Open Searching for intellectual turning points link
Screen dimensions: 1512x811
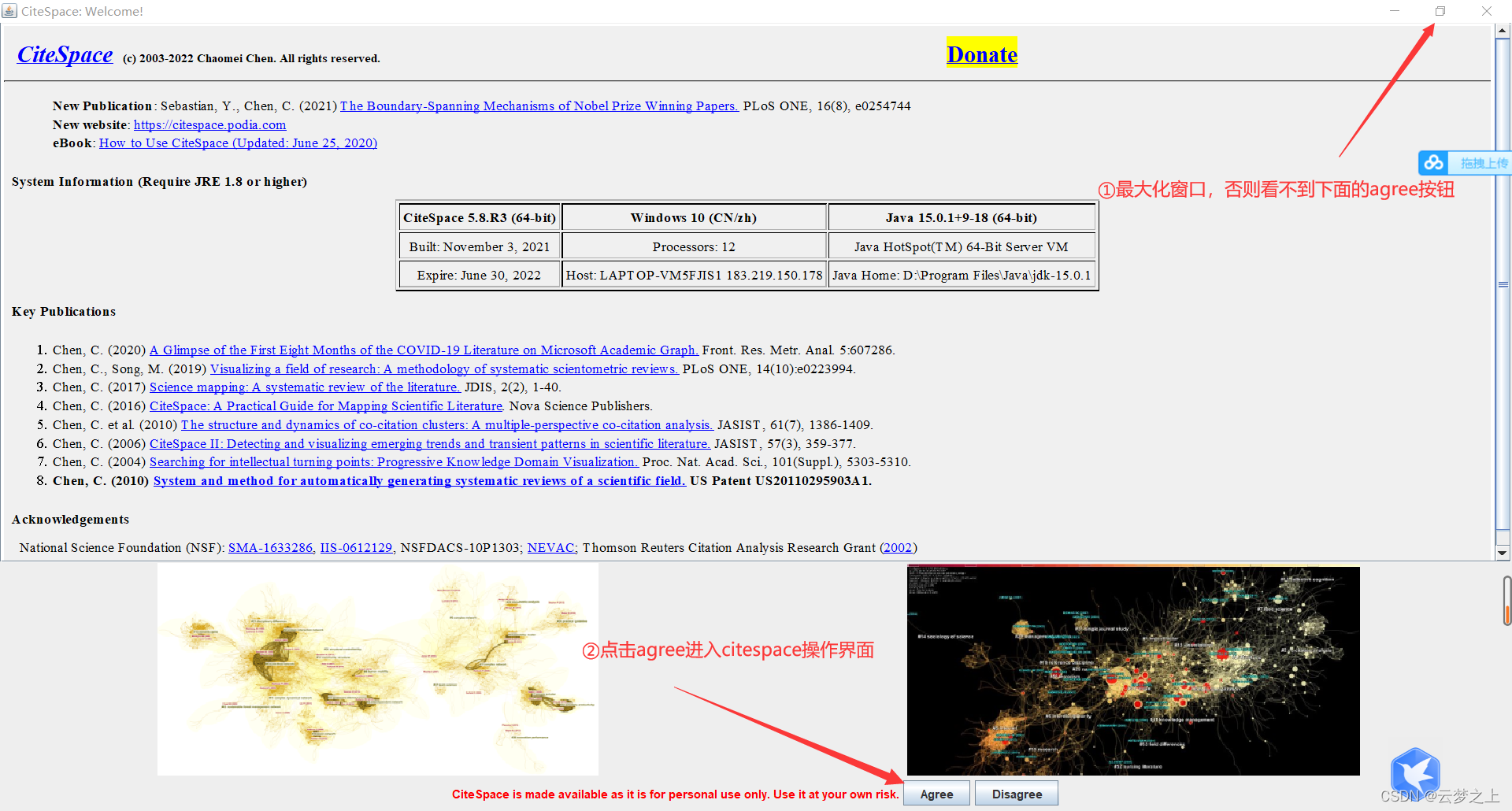click(394, 461)
